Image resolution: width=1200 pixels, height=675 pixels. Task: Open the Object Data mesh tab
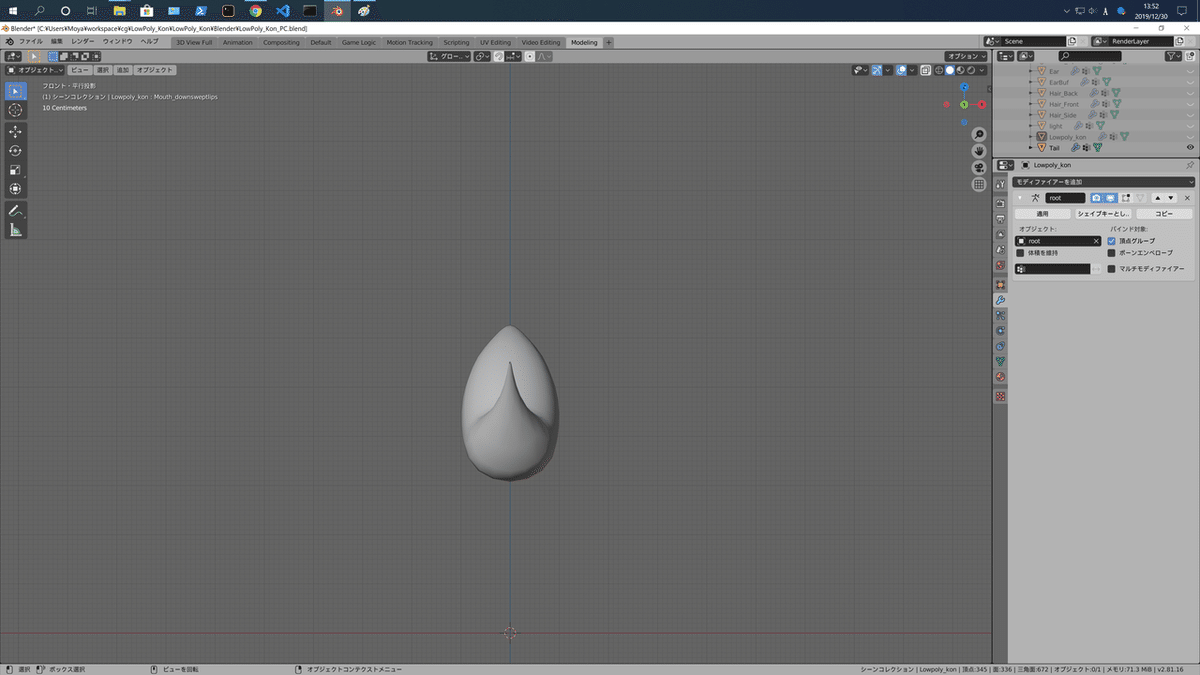(x=1000, y=362)
